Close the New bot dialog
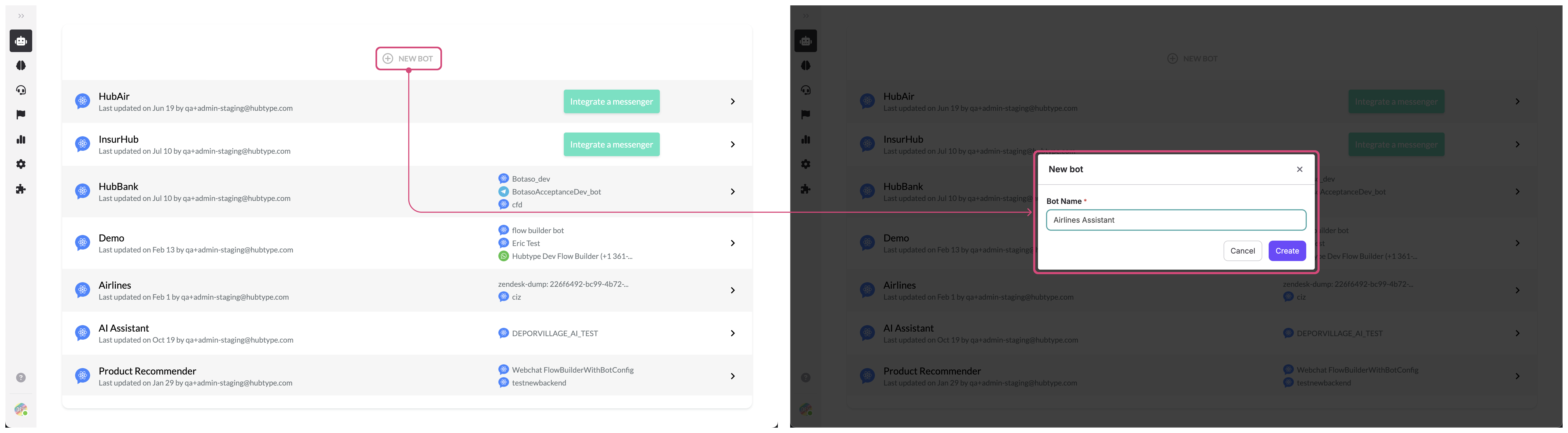 coord(1299,169)
